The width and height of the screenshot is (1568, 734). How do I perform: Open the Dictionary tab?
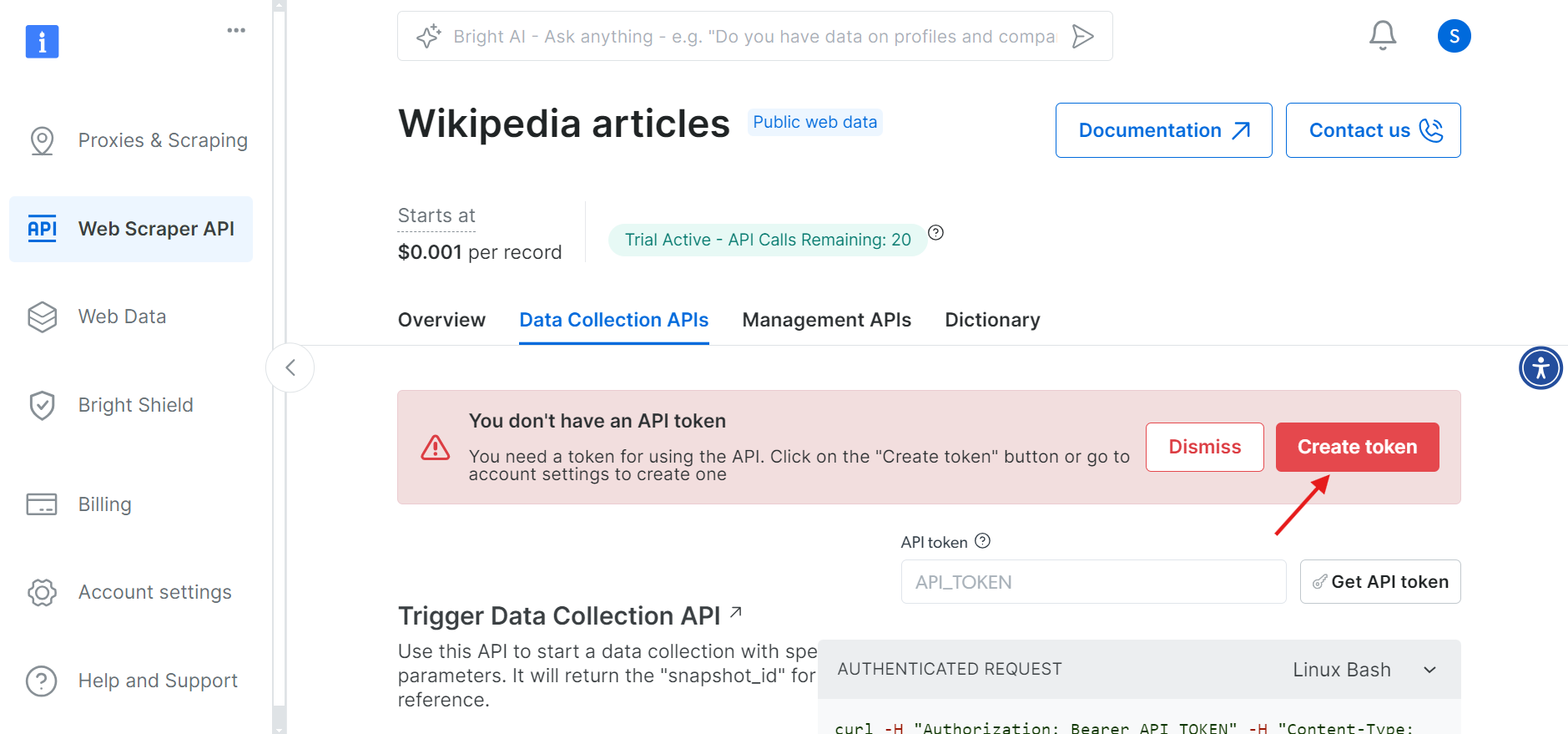coord(992,320)
